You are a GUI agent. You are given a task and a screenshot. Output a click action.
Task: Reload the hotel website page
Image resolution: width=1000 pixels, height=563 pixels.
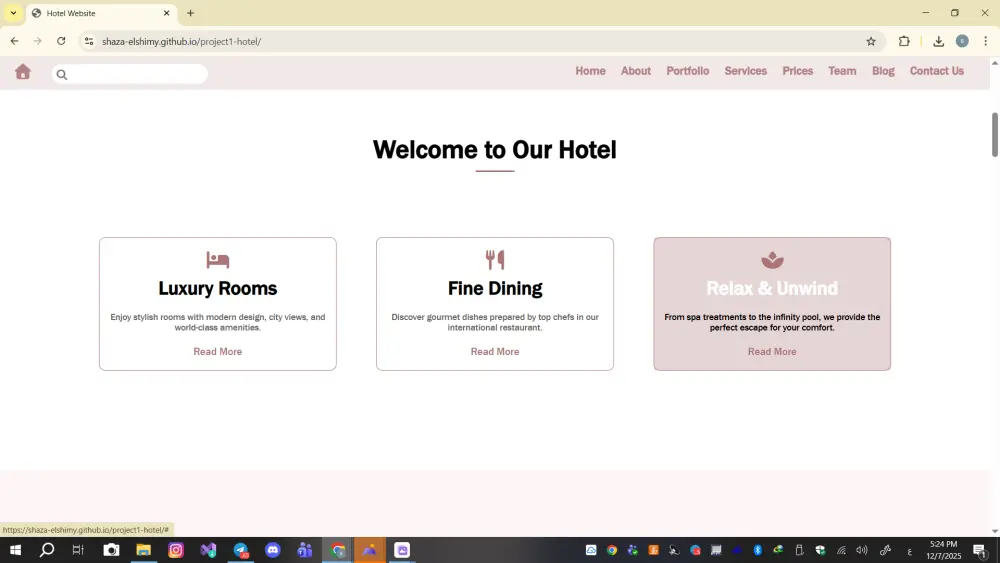pyautogui.click(x=61, y=41)
